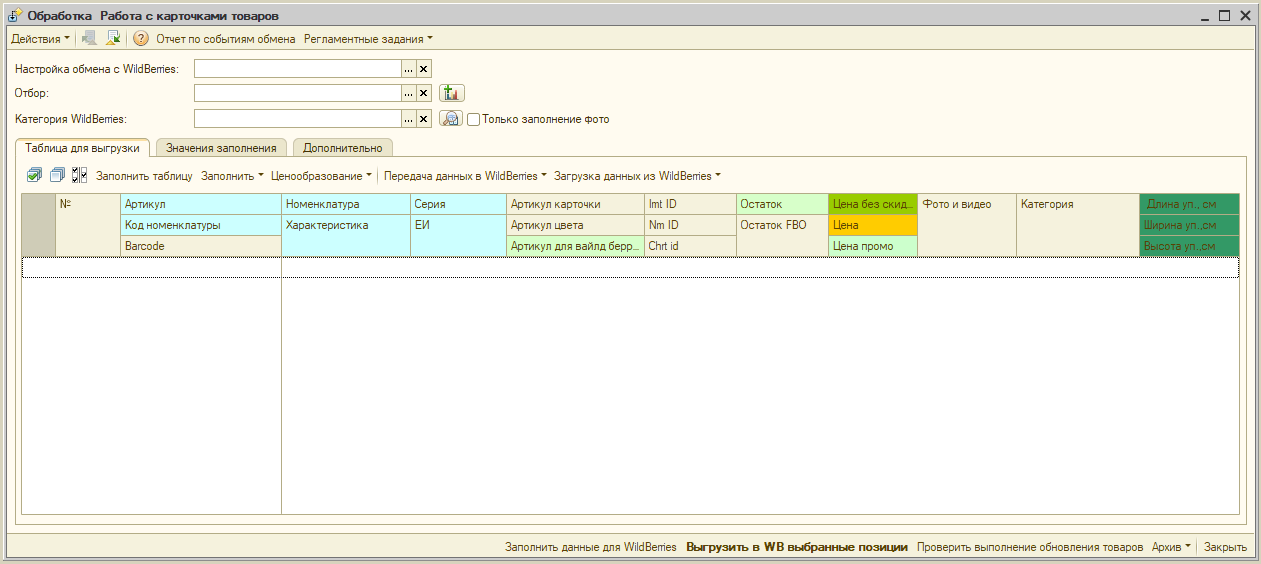Open selection dialog for Отбор

point(408,93)
